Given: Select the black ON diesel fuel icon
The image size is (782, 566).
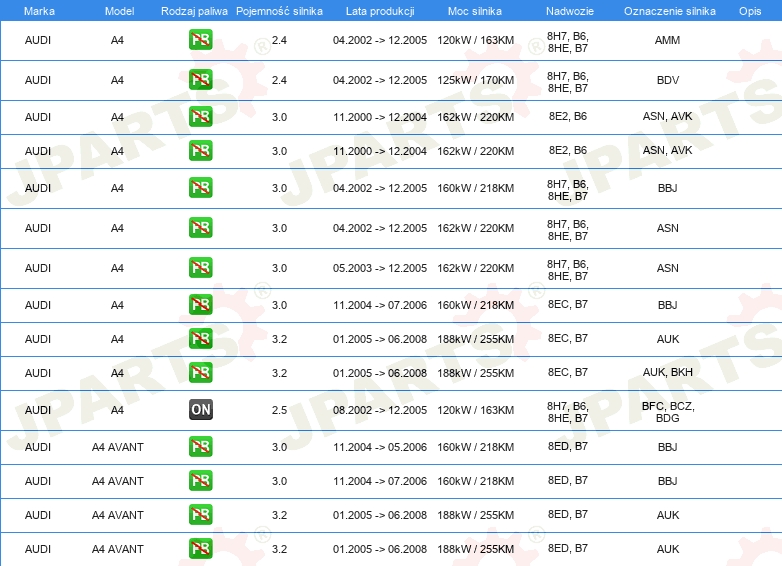Looking at the screenshot, I should 200,410.
